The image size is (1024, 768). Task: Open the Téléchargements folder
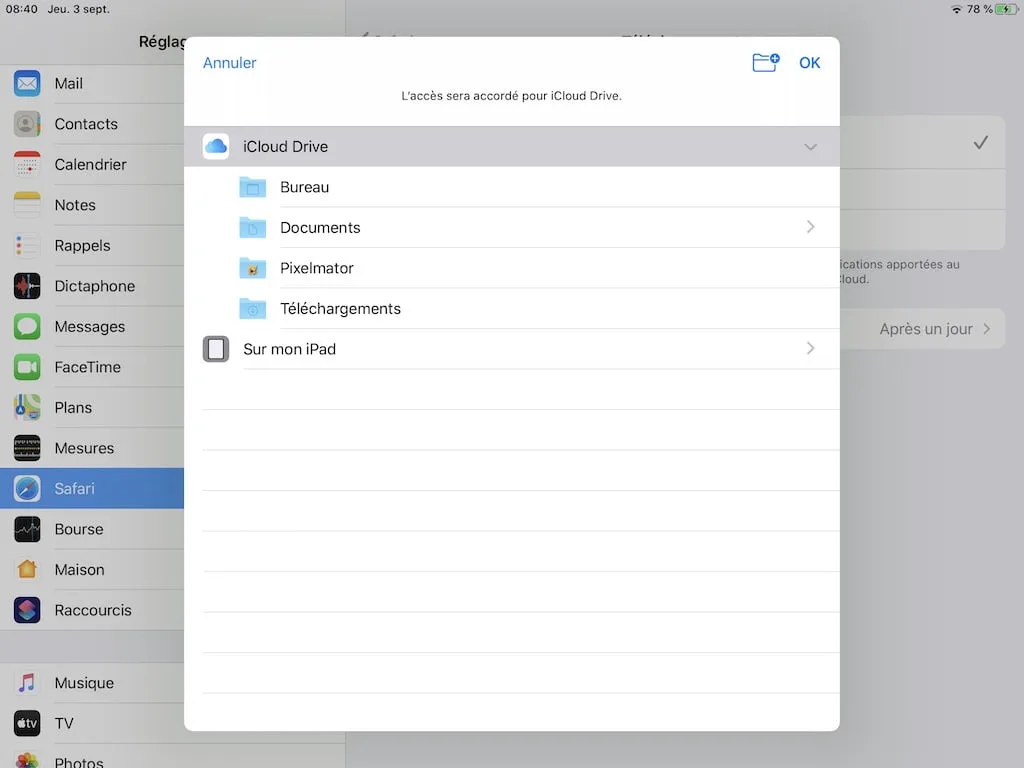click(x=340, y=309)
